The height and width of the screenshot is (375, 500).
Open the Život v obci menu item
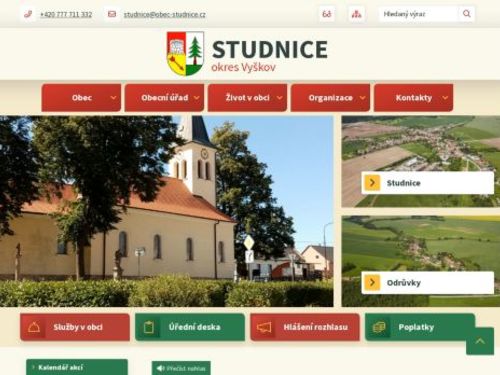point(247,98)
